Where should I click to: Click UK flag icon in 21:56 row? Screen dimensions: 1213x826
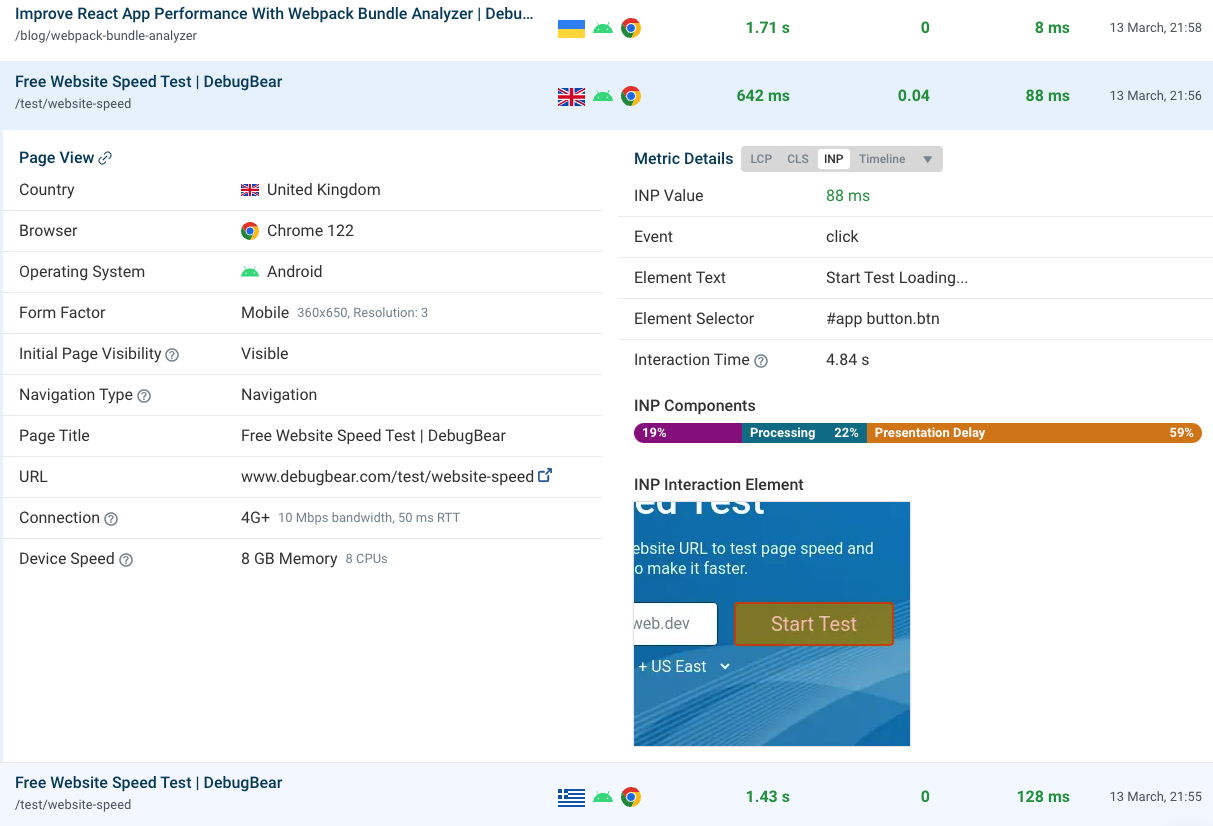[x=571, y=96]
